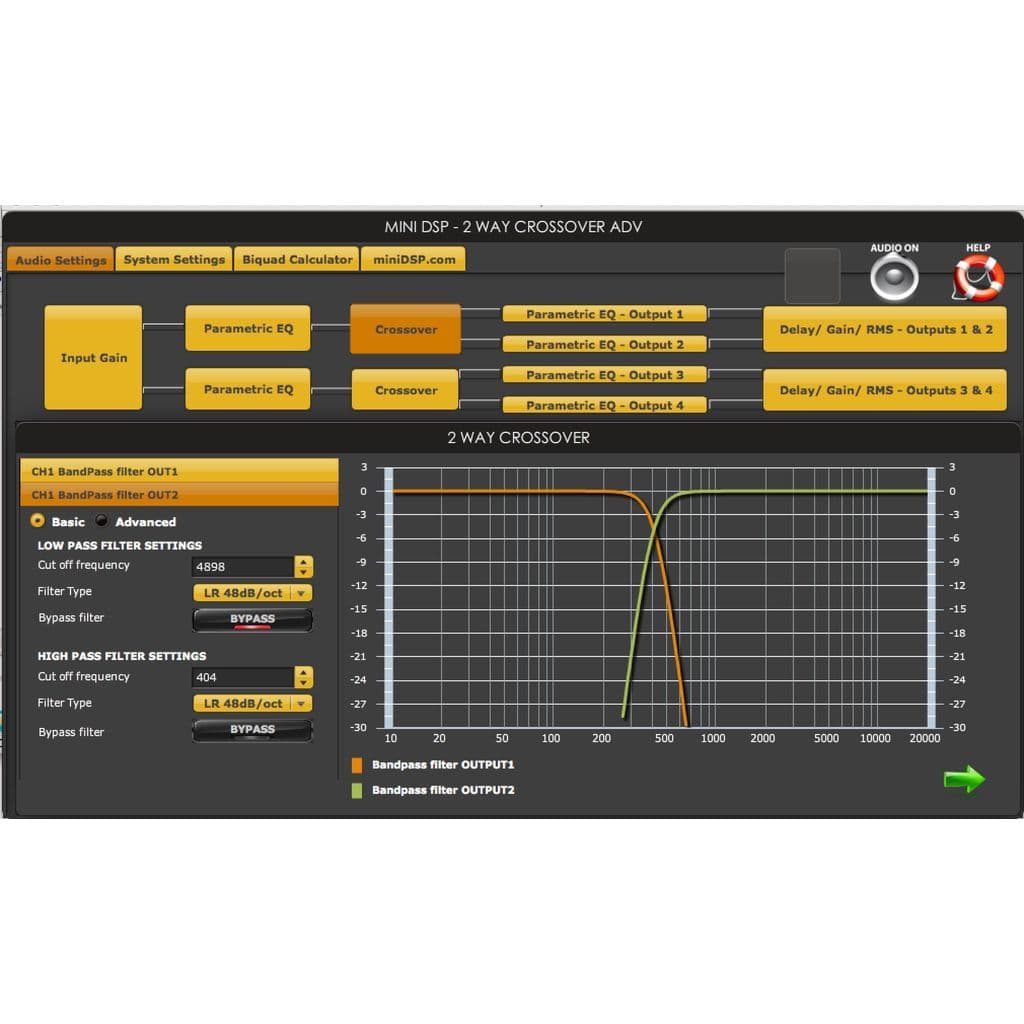Click the green next arrow icon

click(x=964, y=778)
